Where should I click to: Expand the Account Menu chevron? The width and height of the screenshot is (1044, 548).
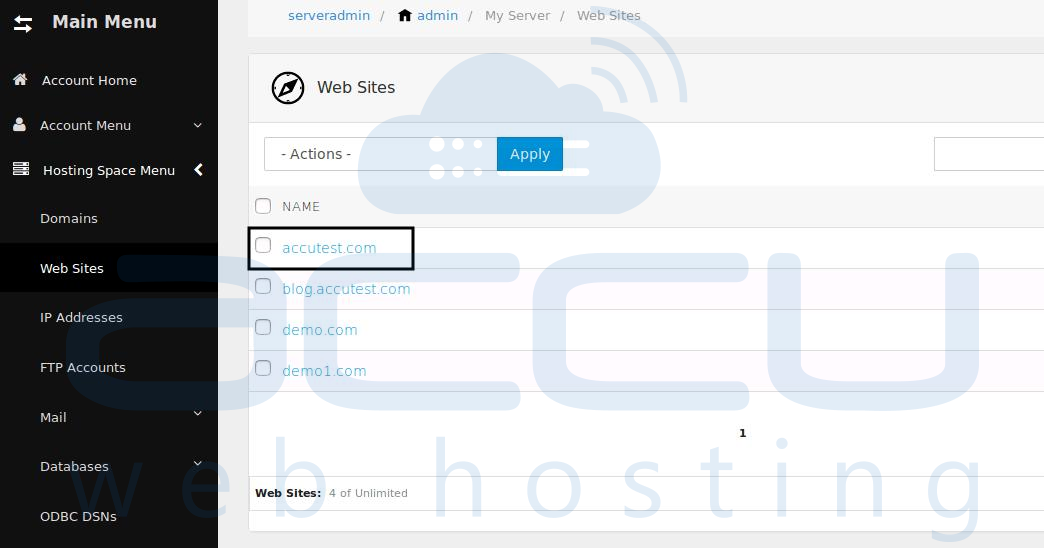(198, 125)
